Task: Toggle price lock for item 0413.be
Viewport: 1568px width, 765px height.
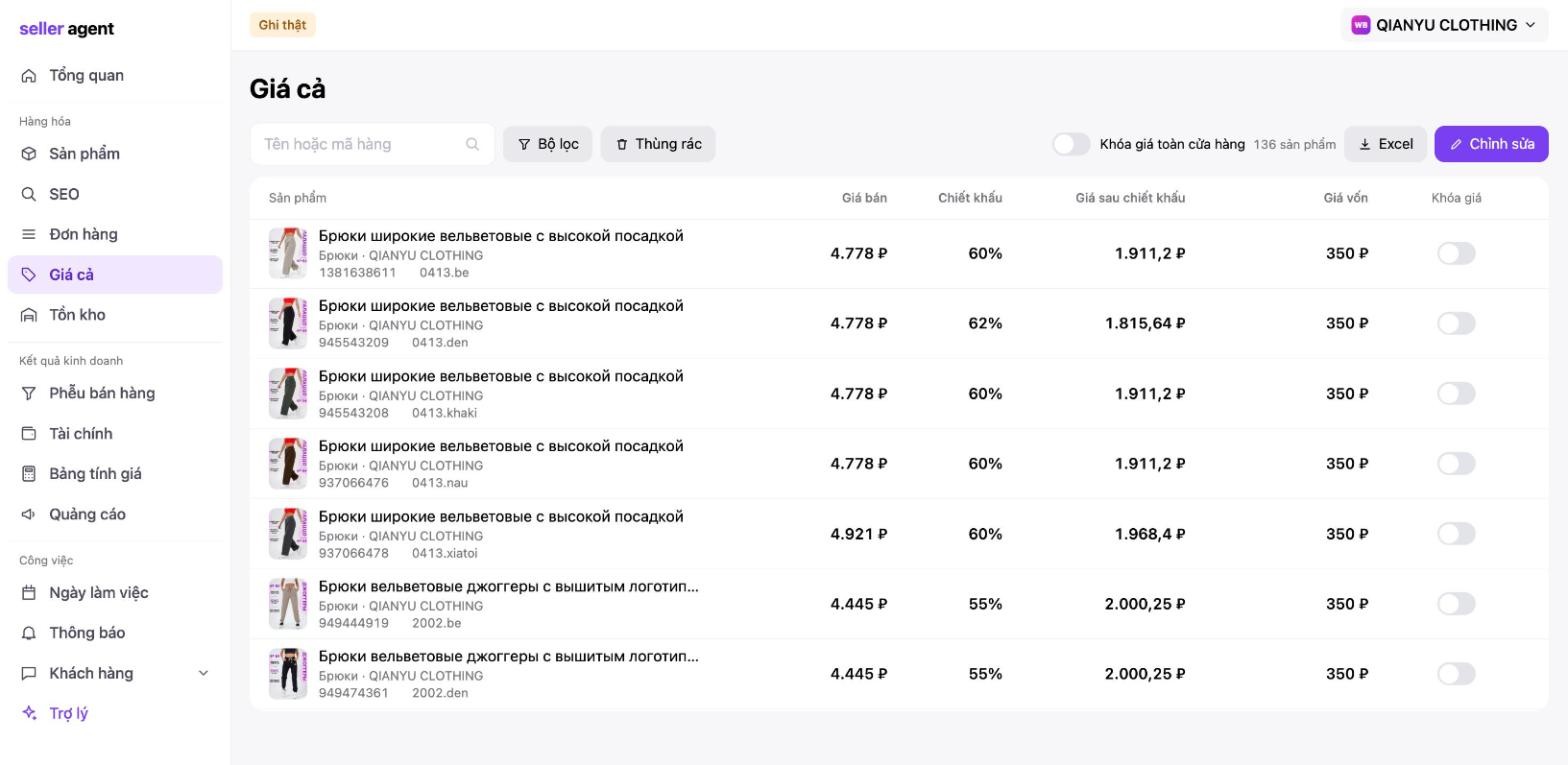Action: pos(1456,253)
